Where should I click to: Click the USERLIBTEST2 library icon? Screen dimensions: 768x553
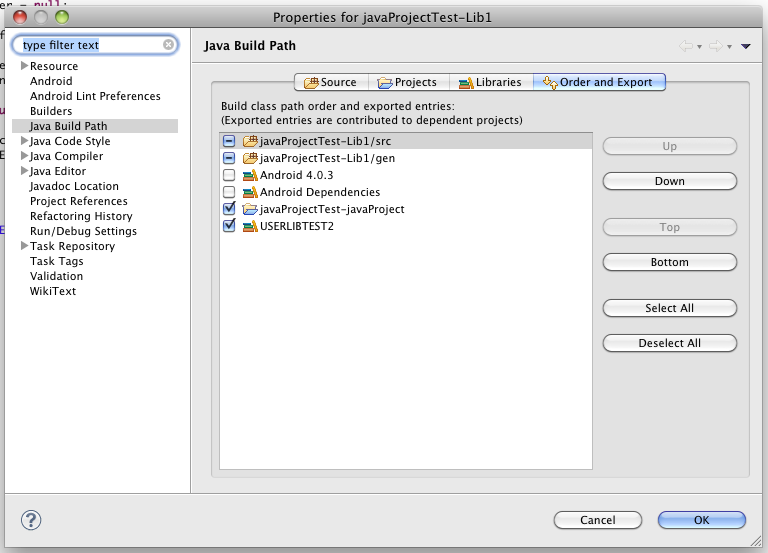click(x=250, y=226)
